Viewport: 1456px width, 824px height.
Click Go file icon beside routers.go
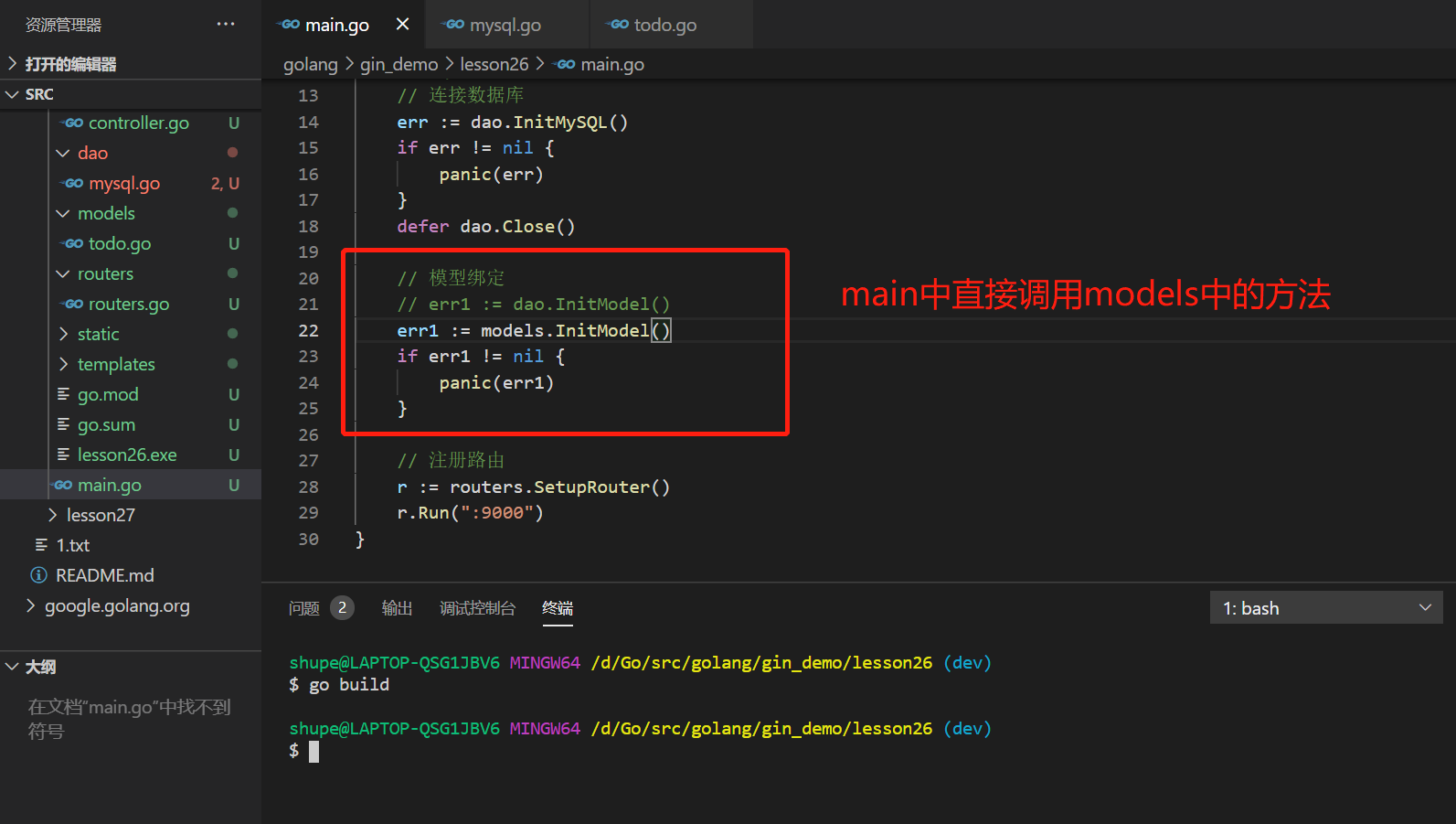[74, 304]
